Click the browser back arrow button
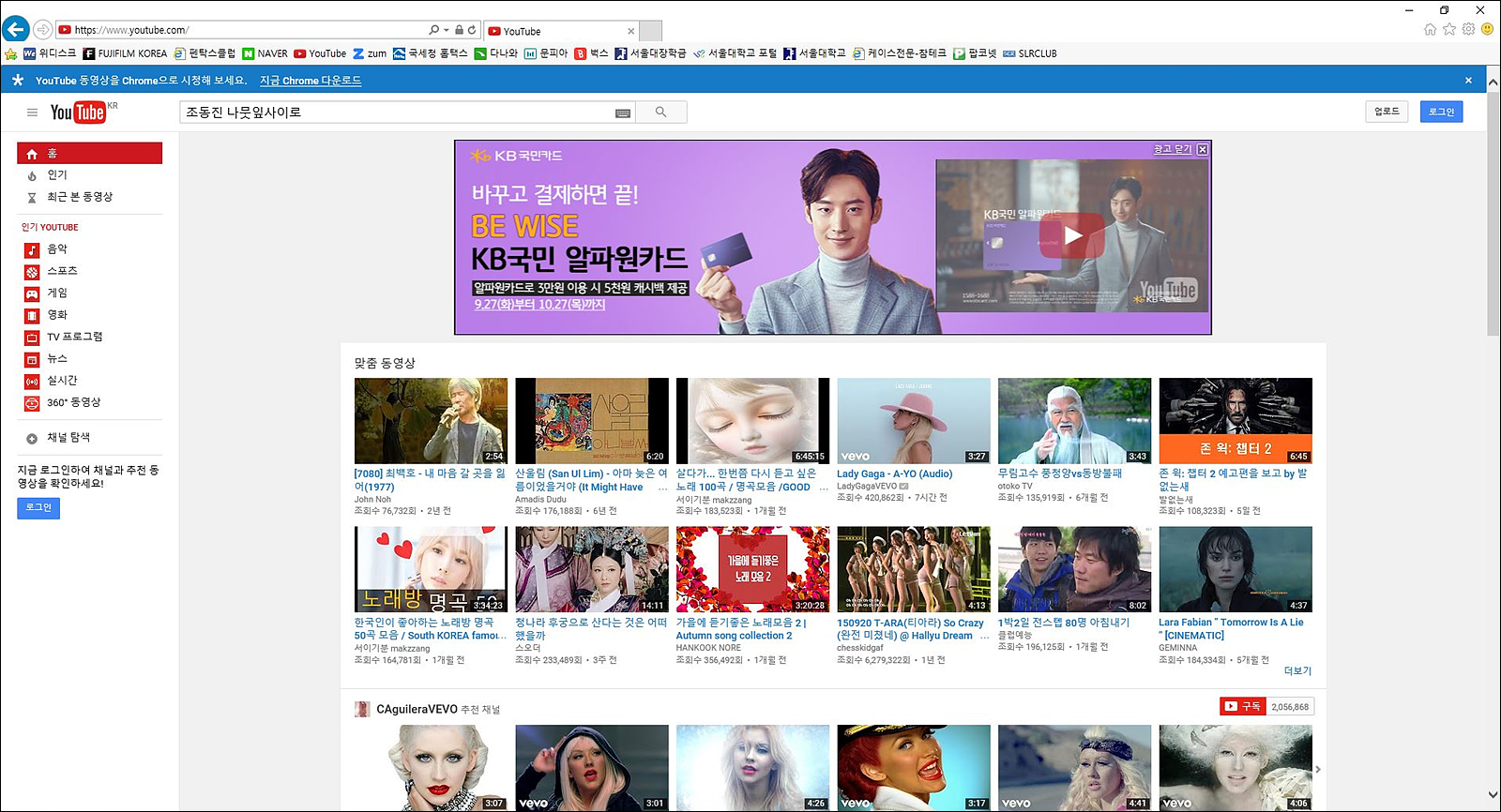 15,29
